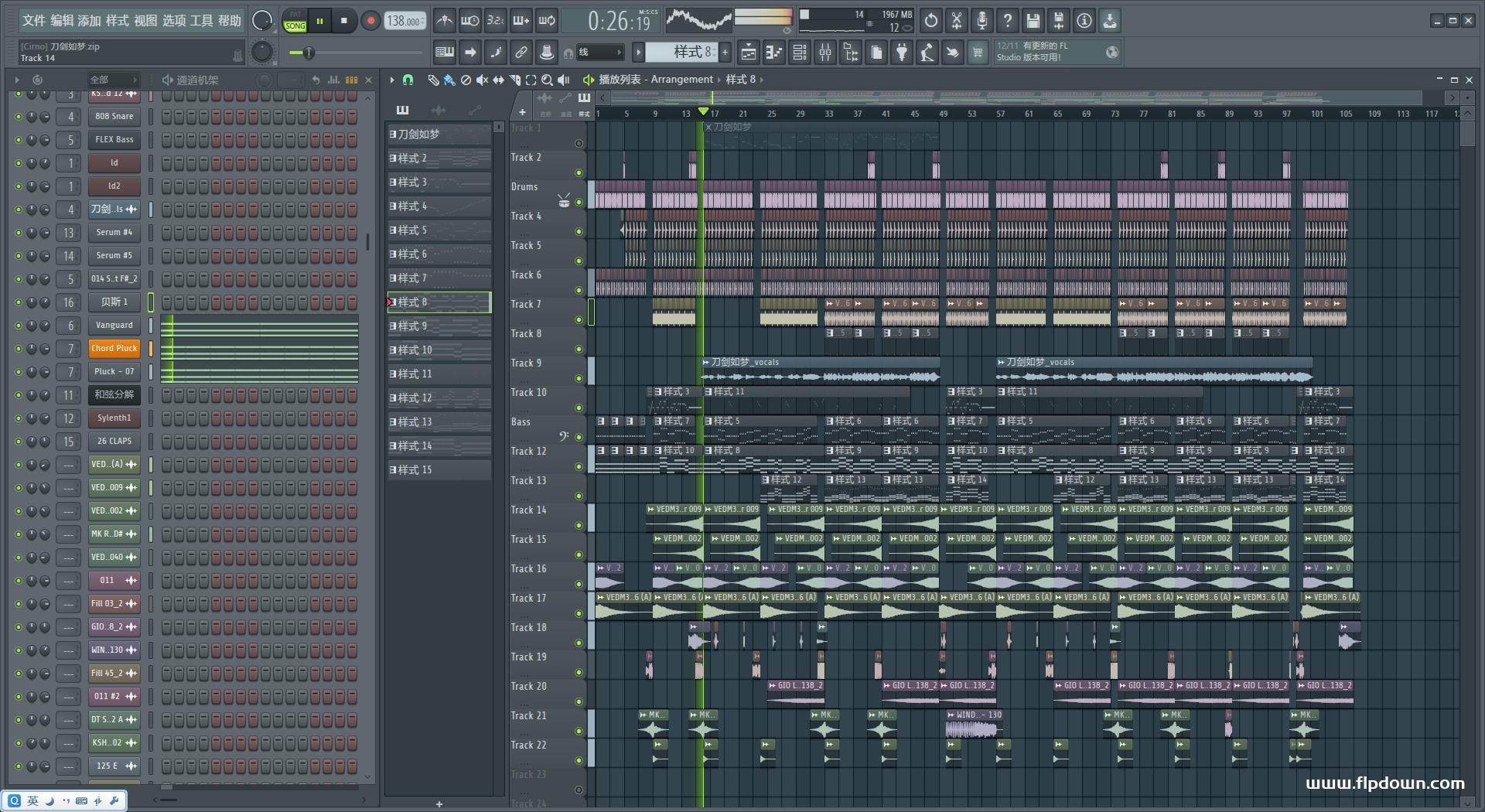Viewport: 1485px width, 812px height.
Task: Select the zoom tool in playlist toolbar
Action: click(547, 80)
